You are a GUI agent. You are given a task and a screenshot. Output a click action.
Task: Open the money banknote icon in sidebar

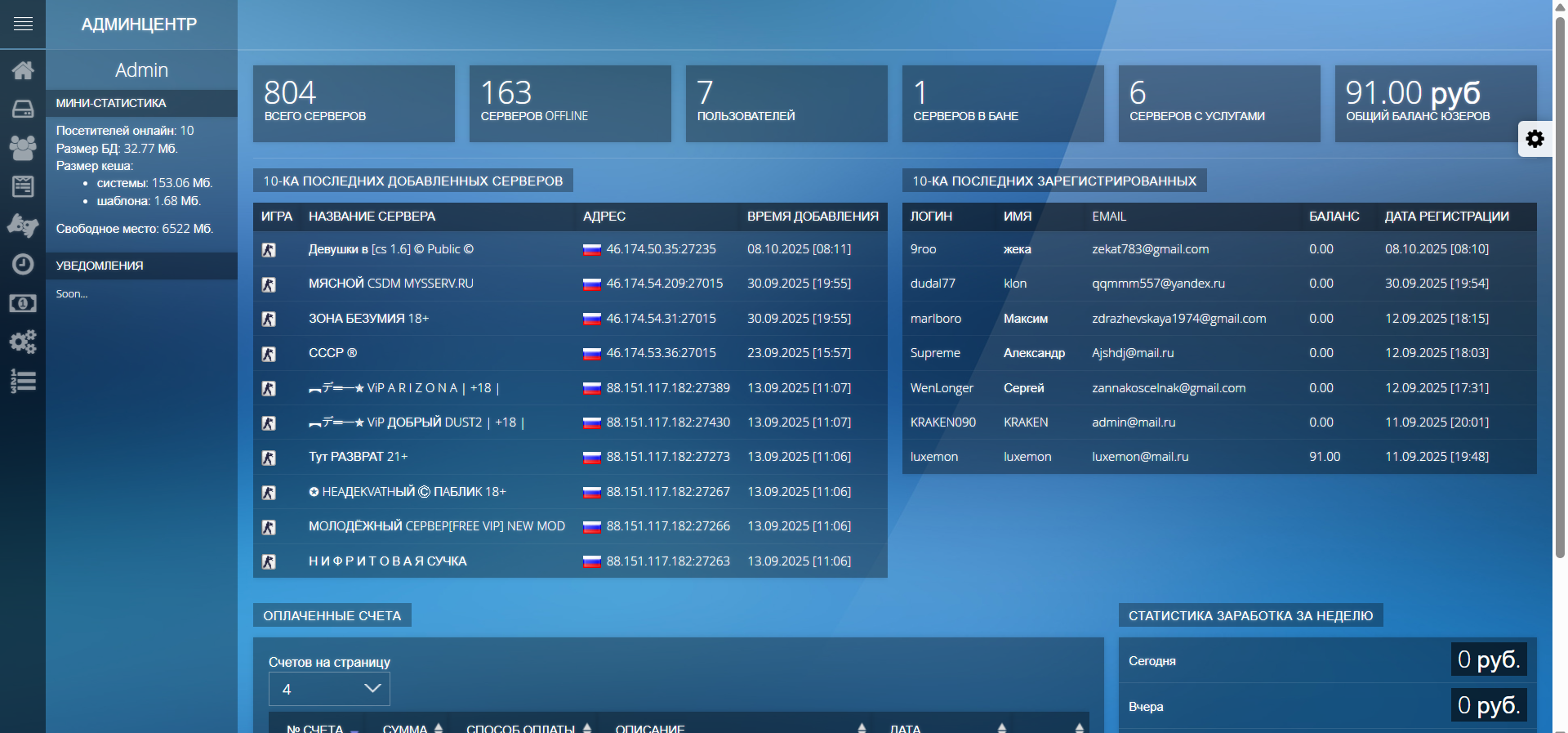click(x=23, y=303)
